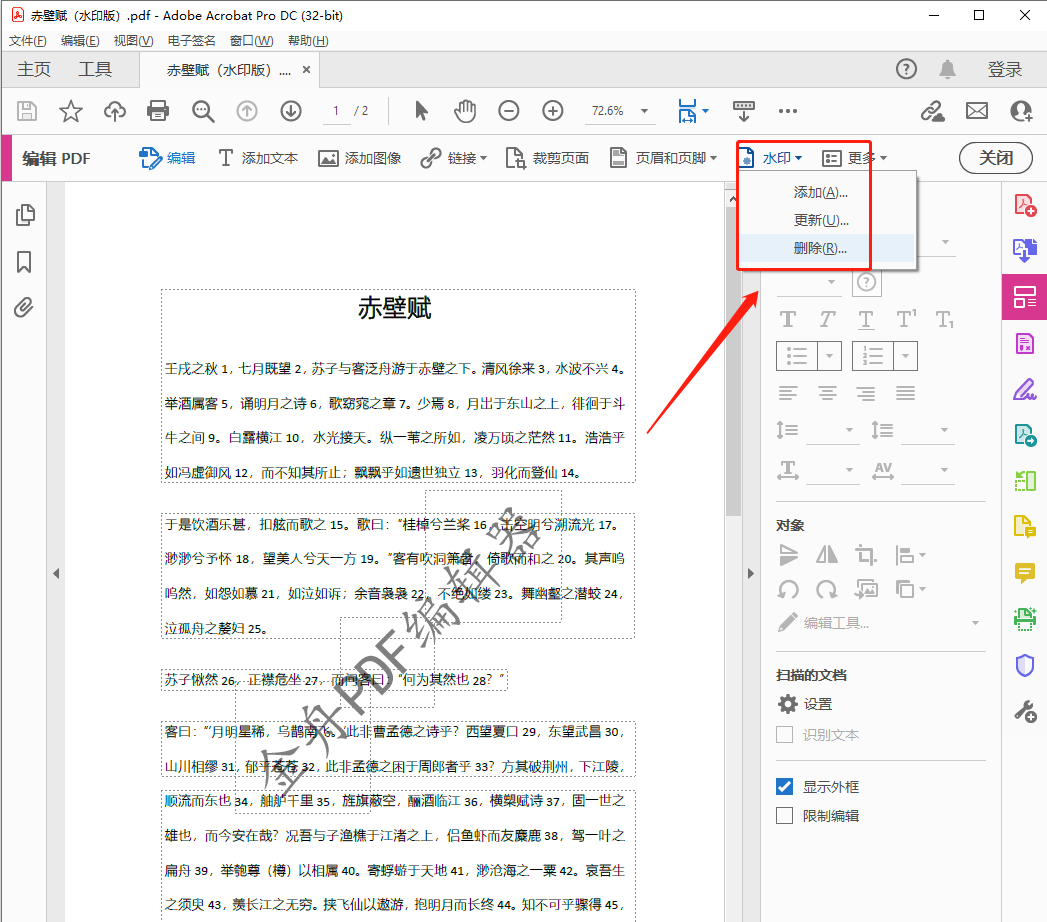
Task: Toggle underline text style
Action: tap(866, 320)
